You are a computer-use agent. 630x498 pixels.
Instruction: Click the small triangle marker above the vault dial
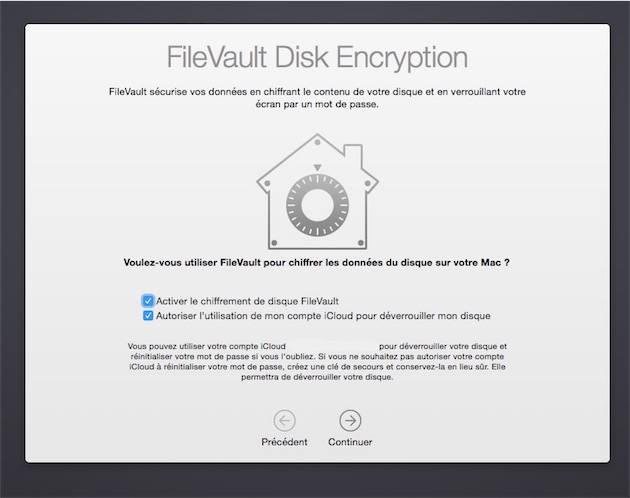click(x=318, y=166)
